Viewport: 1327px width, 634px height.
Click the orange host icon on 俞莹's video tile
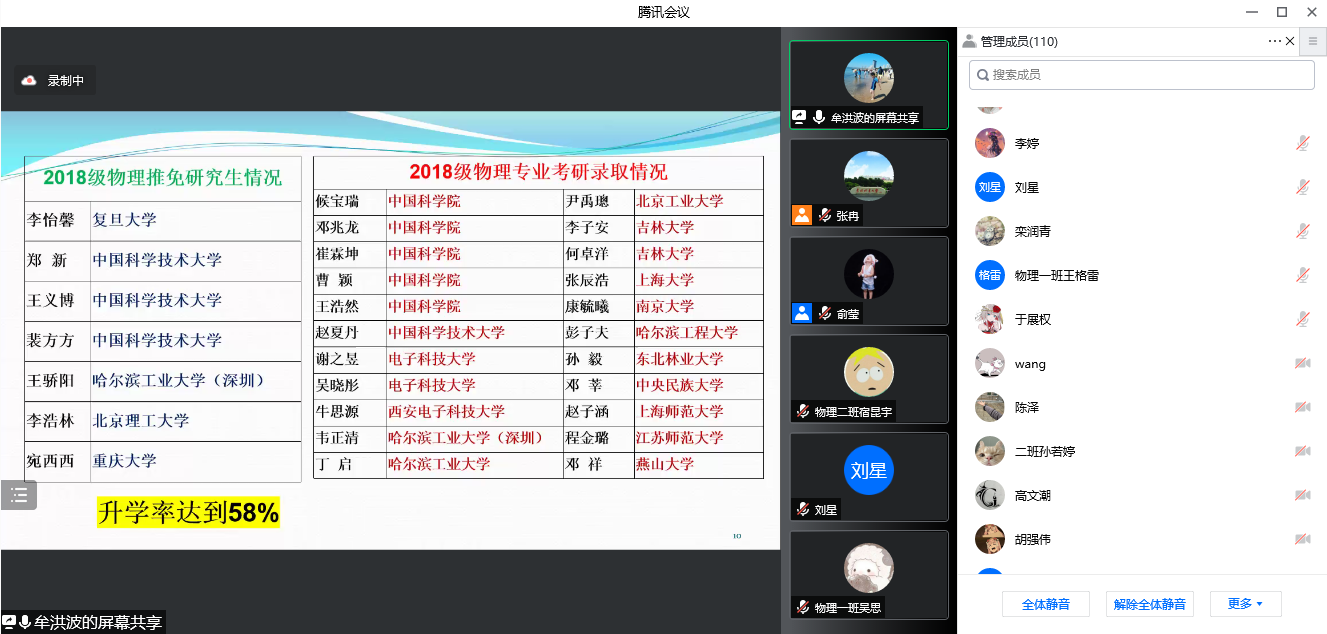point(800,311)
